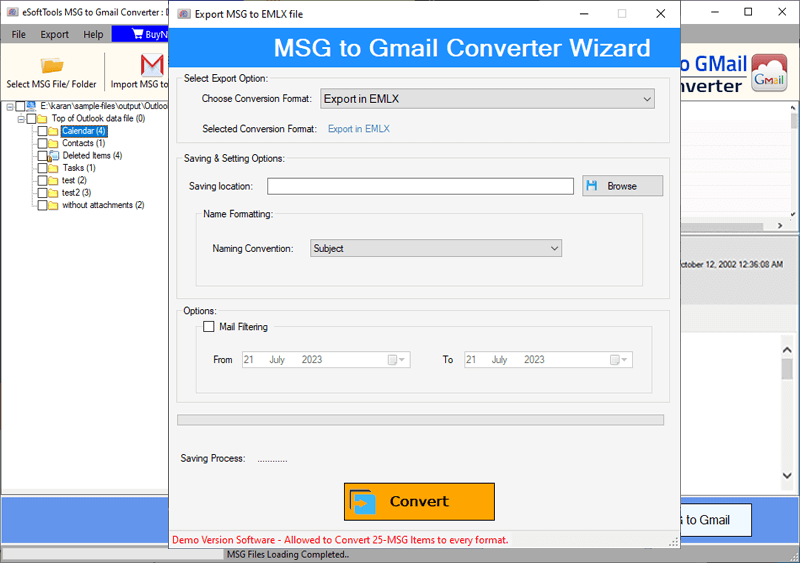Click the BuyNow cart icon
Viewport: 800px width, 563px height.
pyautogui.click(x=137, y=34)
